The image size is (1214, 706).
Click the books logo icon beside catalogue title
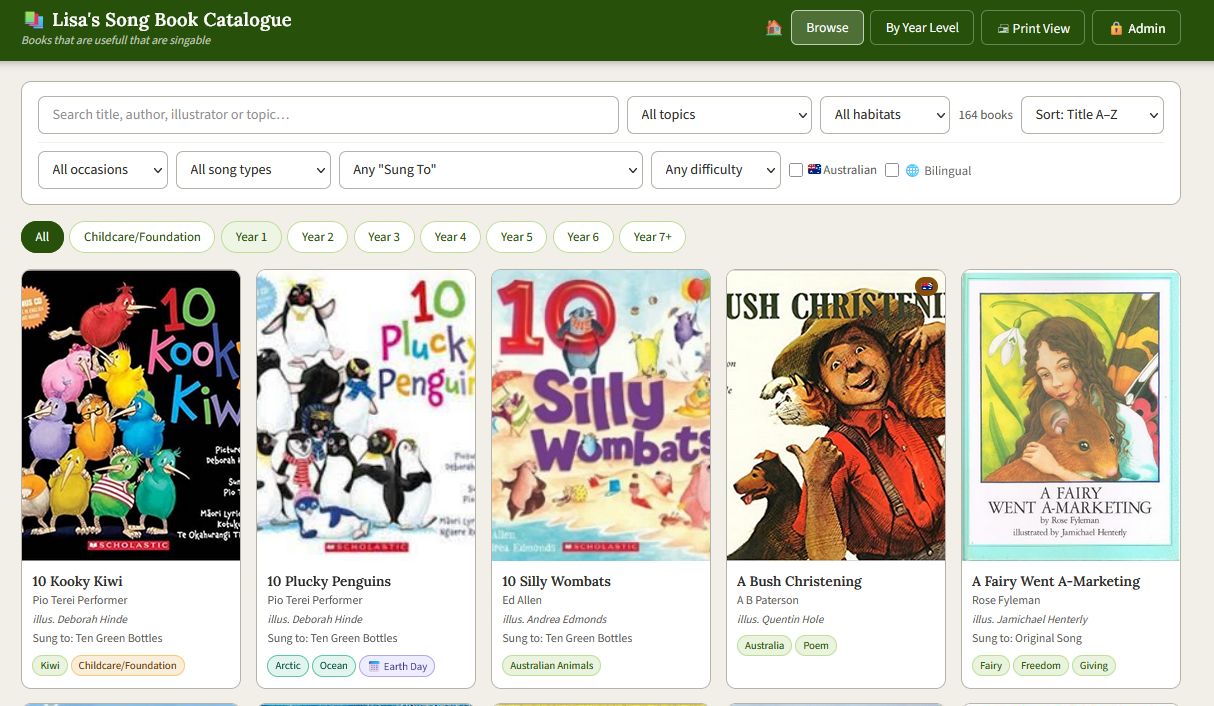pos(34,19)
